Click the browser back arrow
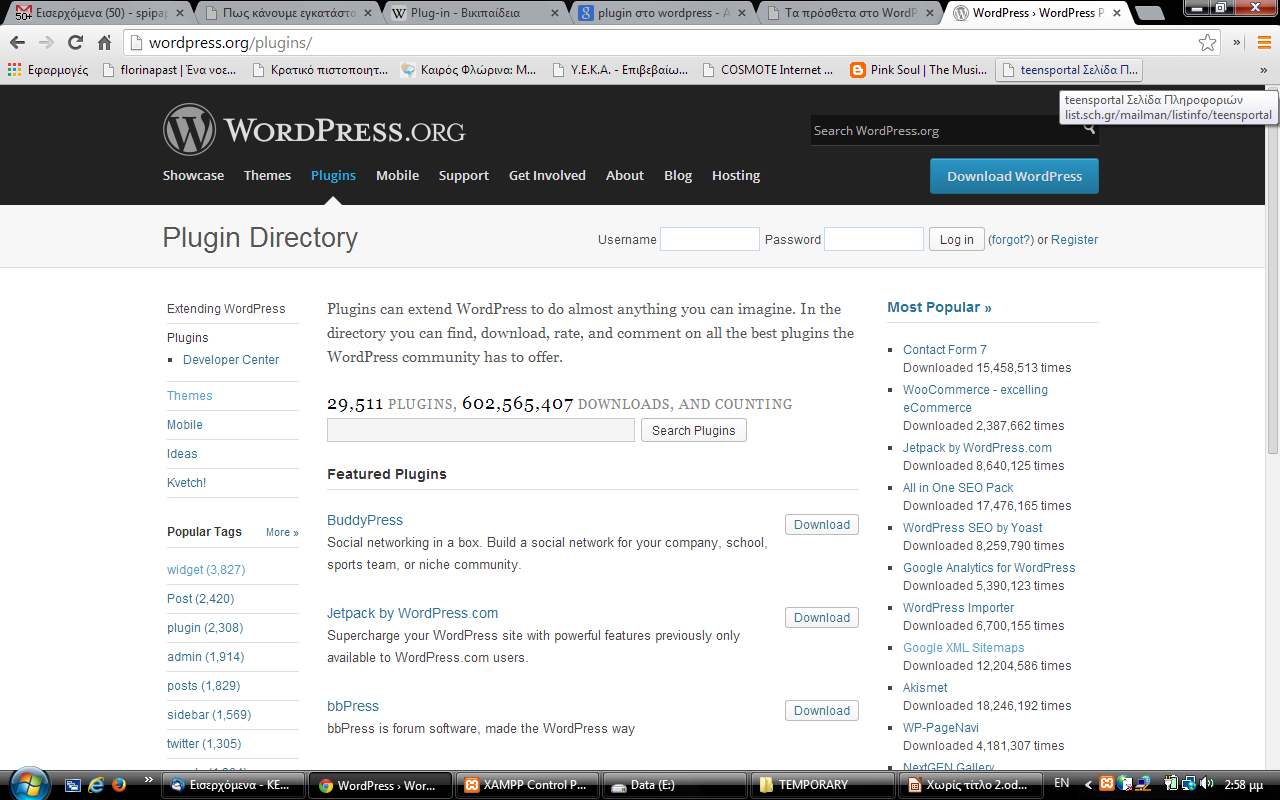1280x800 pixels. 17,43
